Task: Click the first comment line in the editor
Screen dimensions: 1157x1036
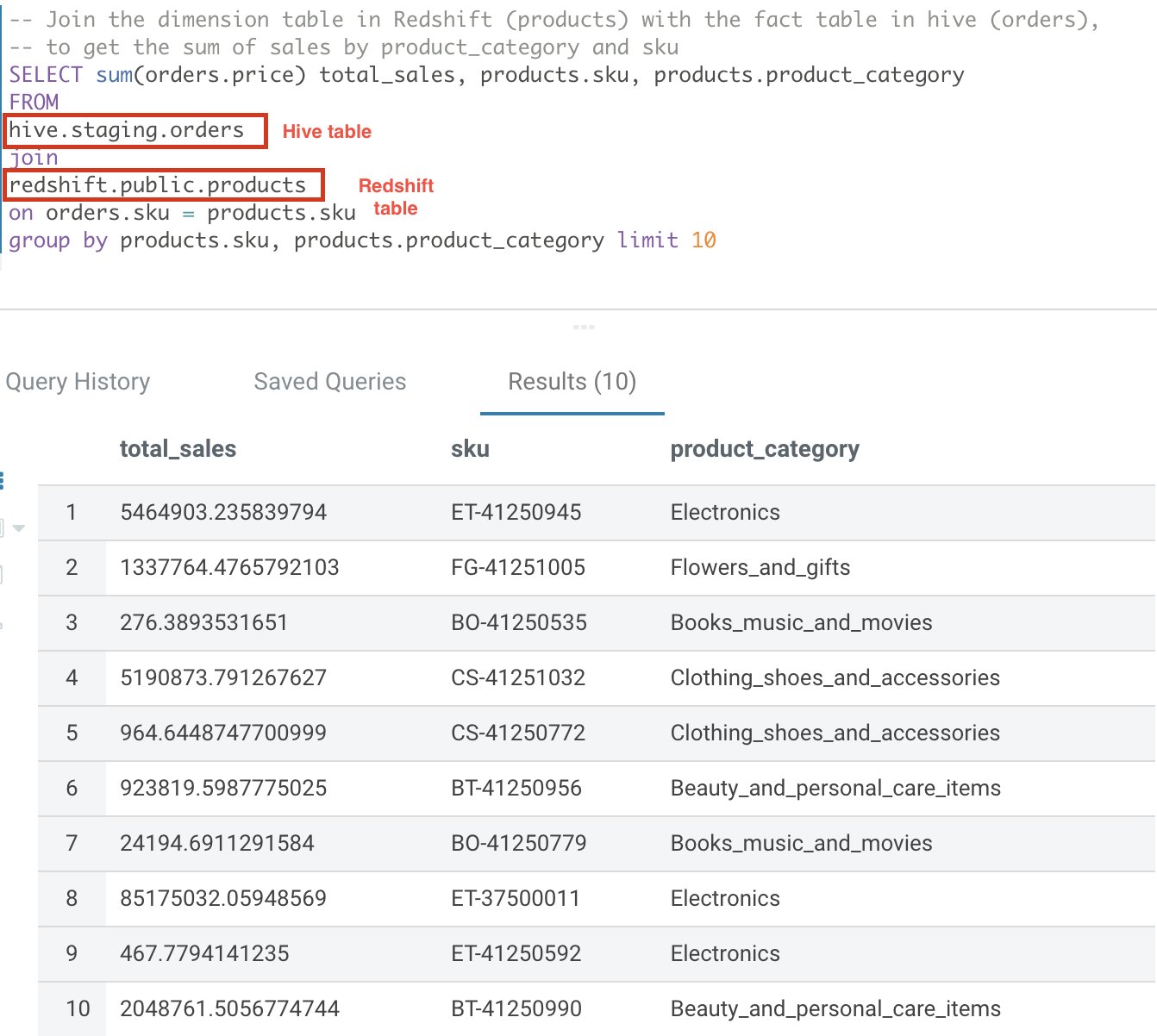Action: 554,20
